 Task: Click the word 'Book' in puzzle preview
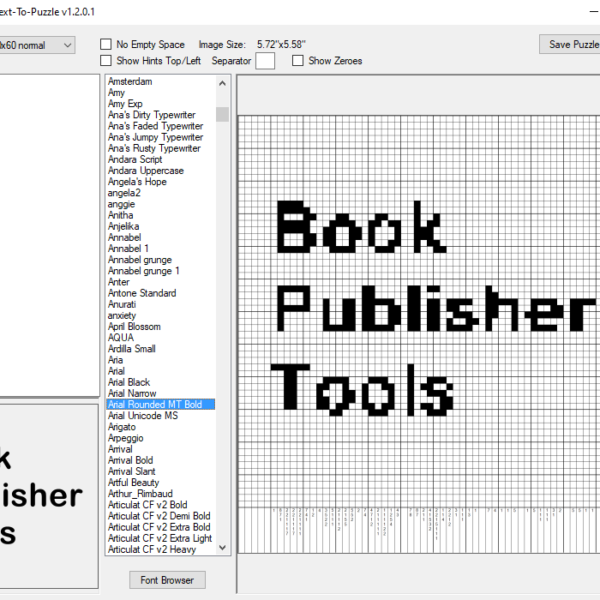(x=362, y=227)
